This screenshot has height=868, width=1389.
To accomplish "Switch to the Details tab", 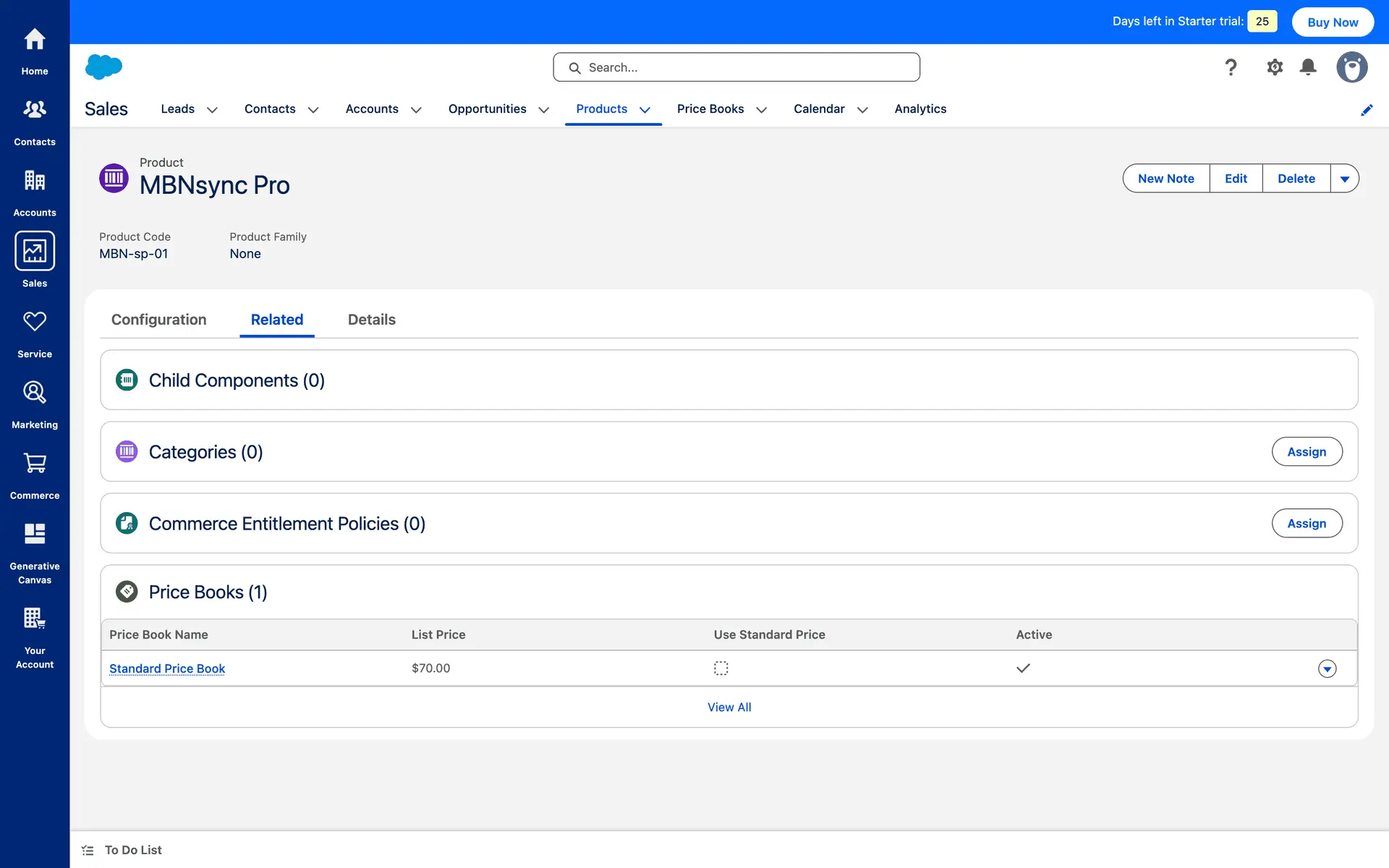I will point(371,320).
